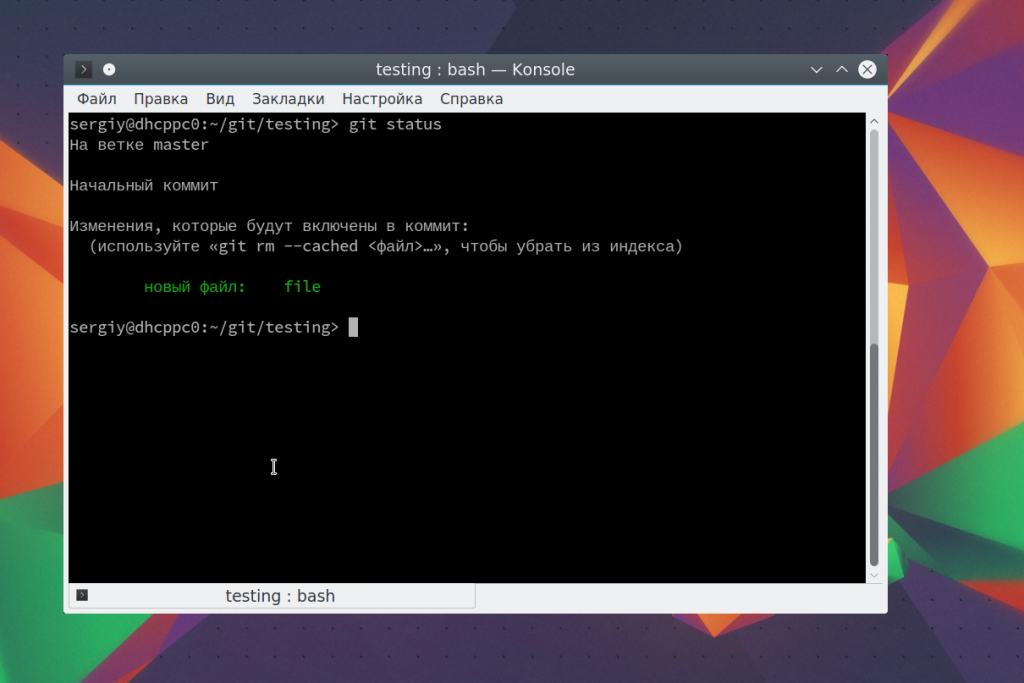Open the Закладки menu
Image resolution: width=1024 pixels, height=683 pixels.
pyautogui.click(x=288, y=99)
